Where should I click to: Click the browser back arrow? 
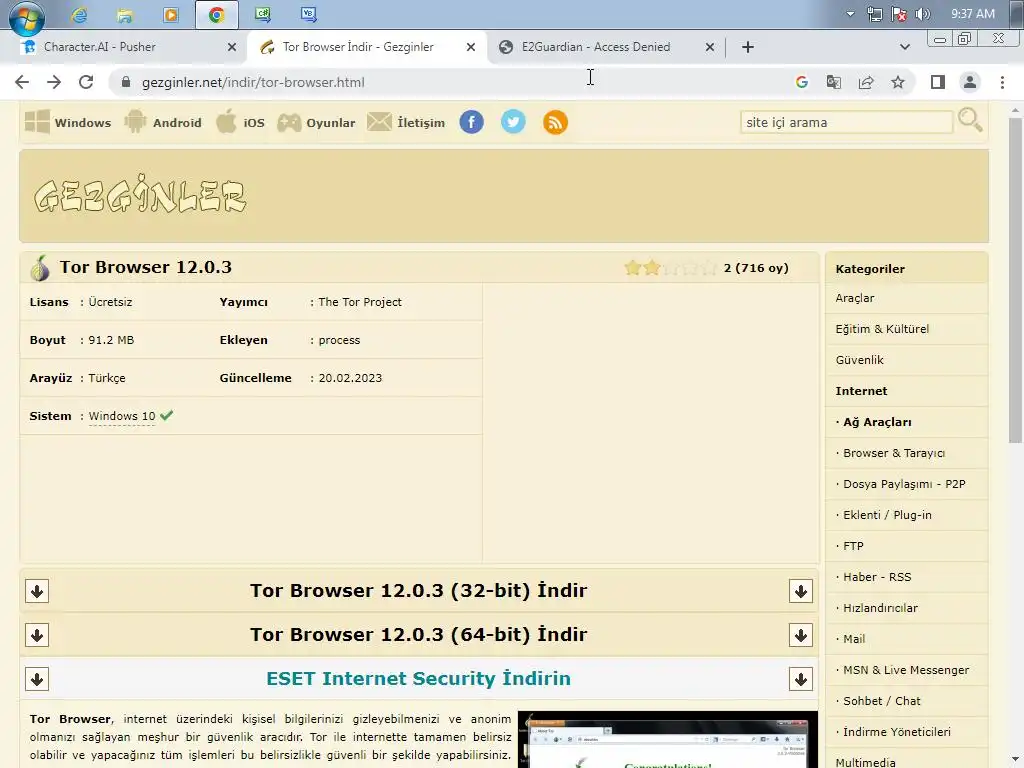tap(22, 82)
